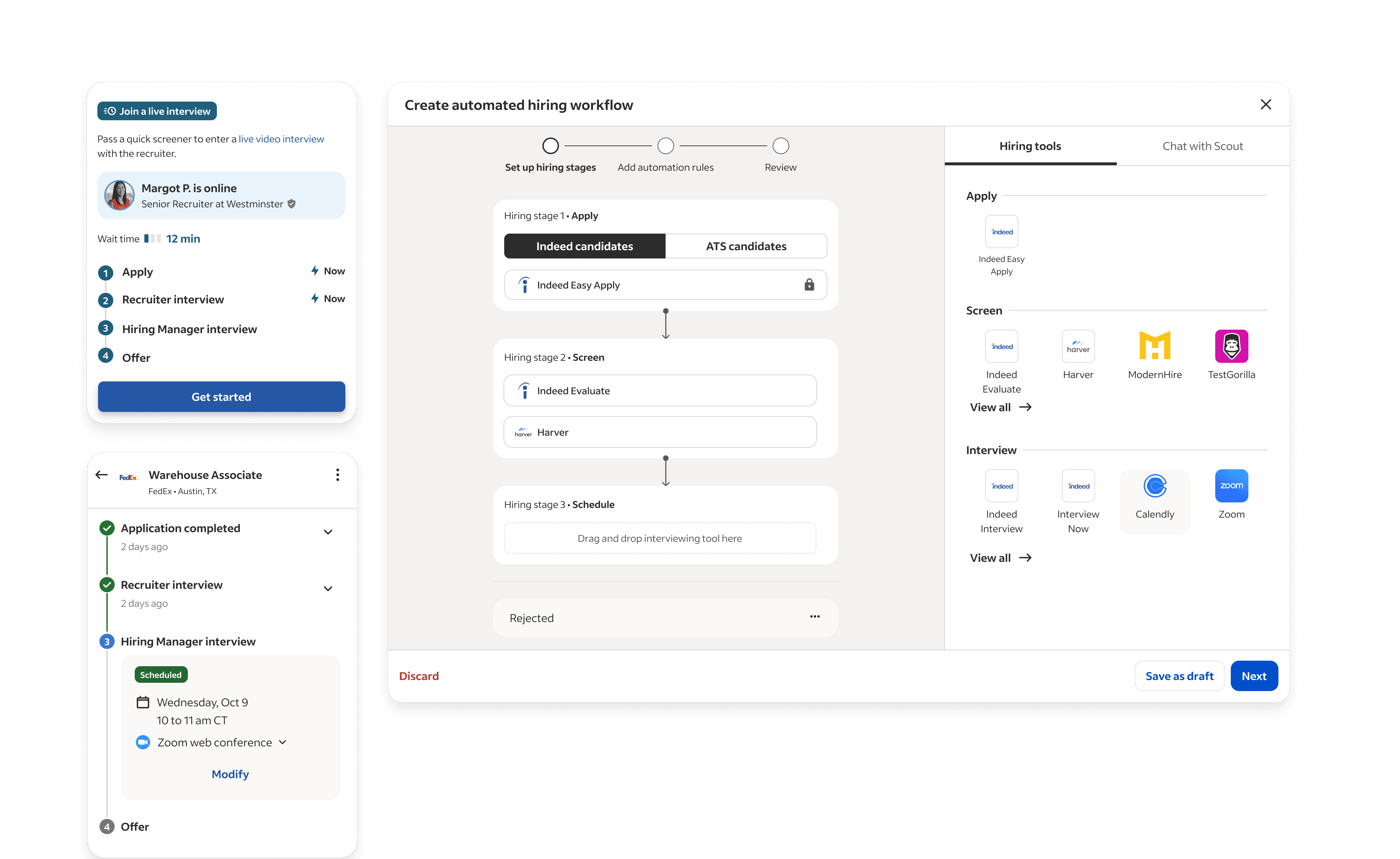This screenshot has height=859, width=1400.
Task: Expand Recruiter interview step chevron
Action: pyautogui.click(x=328, y=589)
